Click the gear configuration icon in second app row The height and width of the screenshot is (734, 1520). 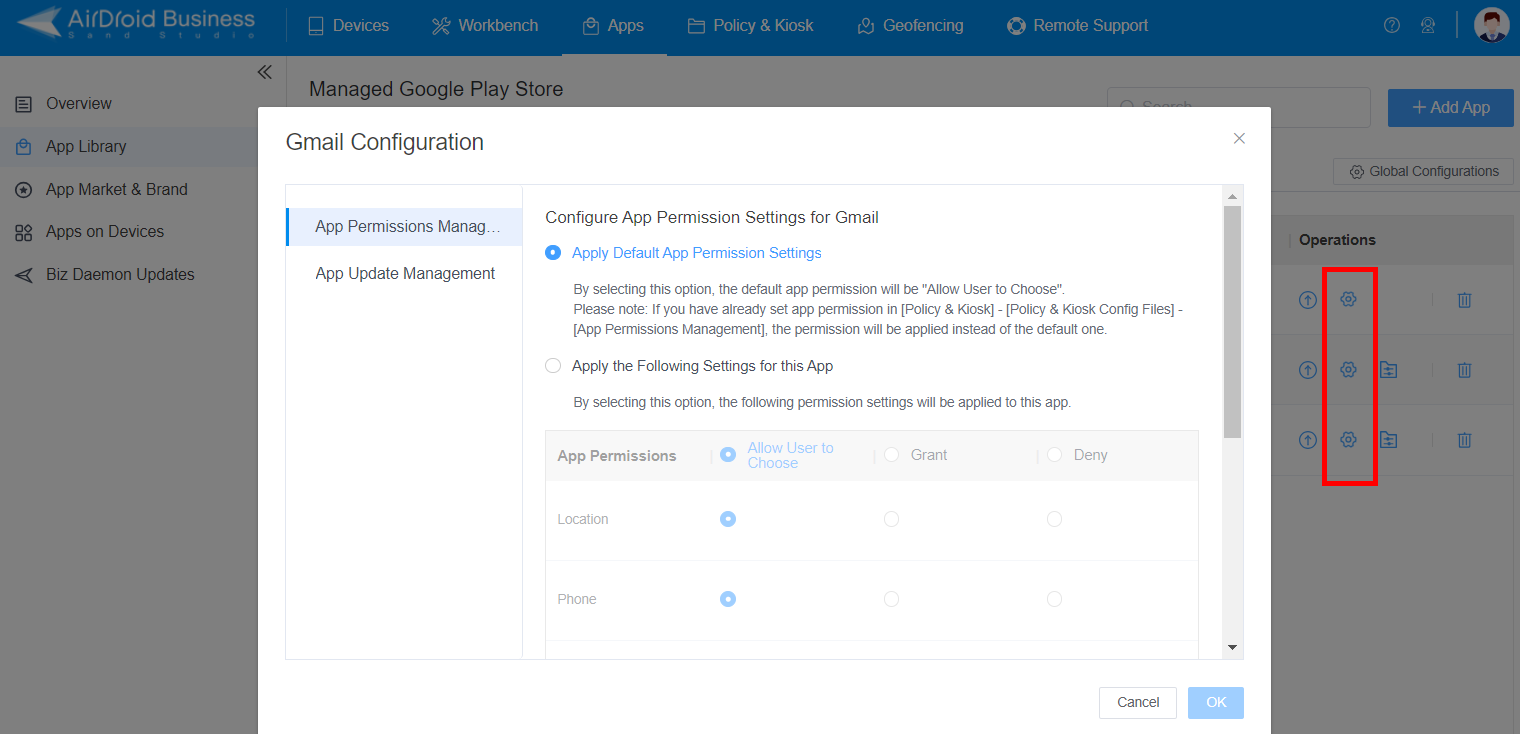[x=1348, y=370]
